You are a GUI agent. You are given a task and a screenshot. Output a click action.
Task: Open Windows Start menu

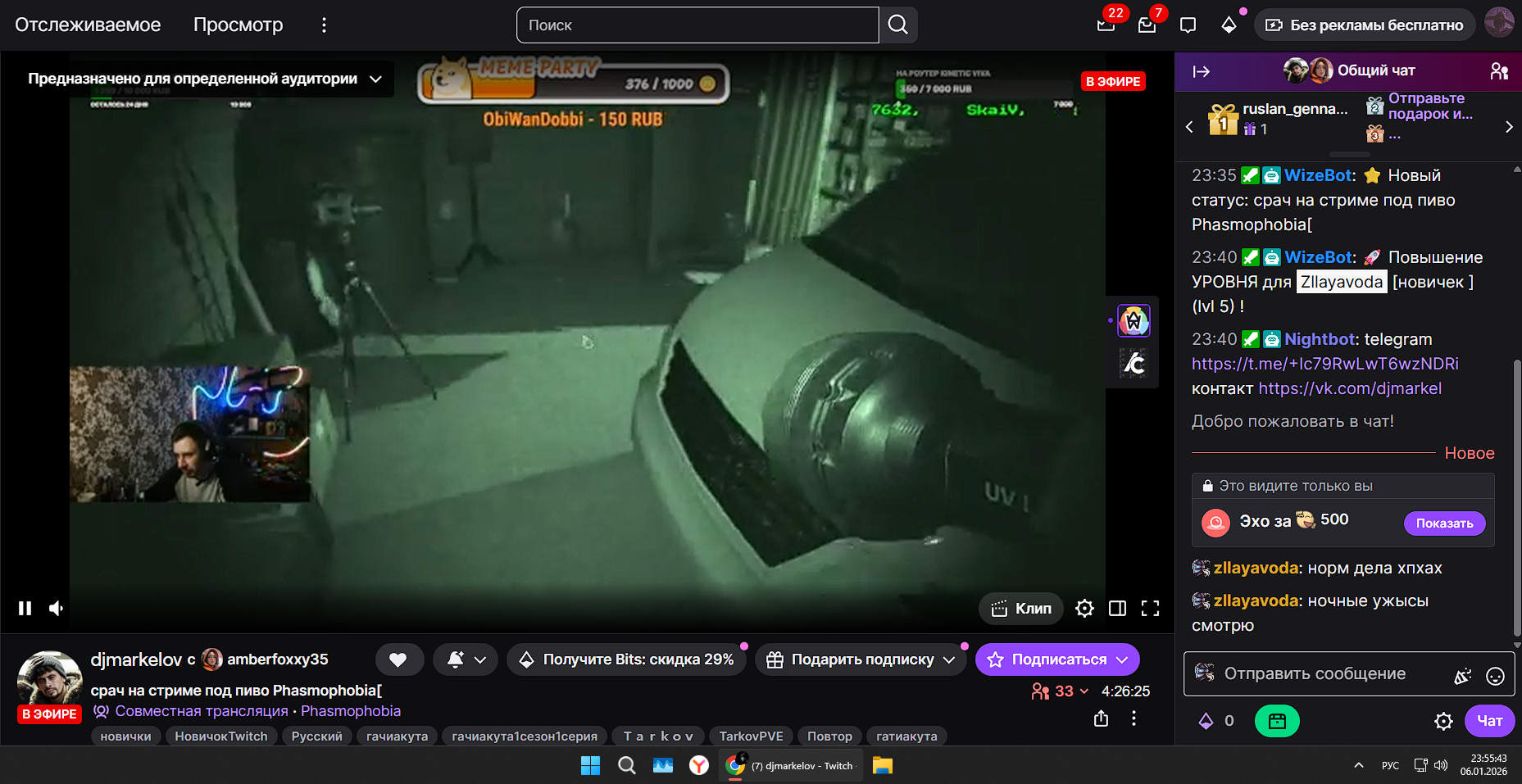590,765
